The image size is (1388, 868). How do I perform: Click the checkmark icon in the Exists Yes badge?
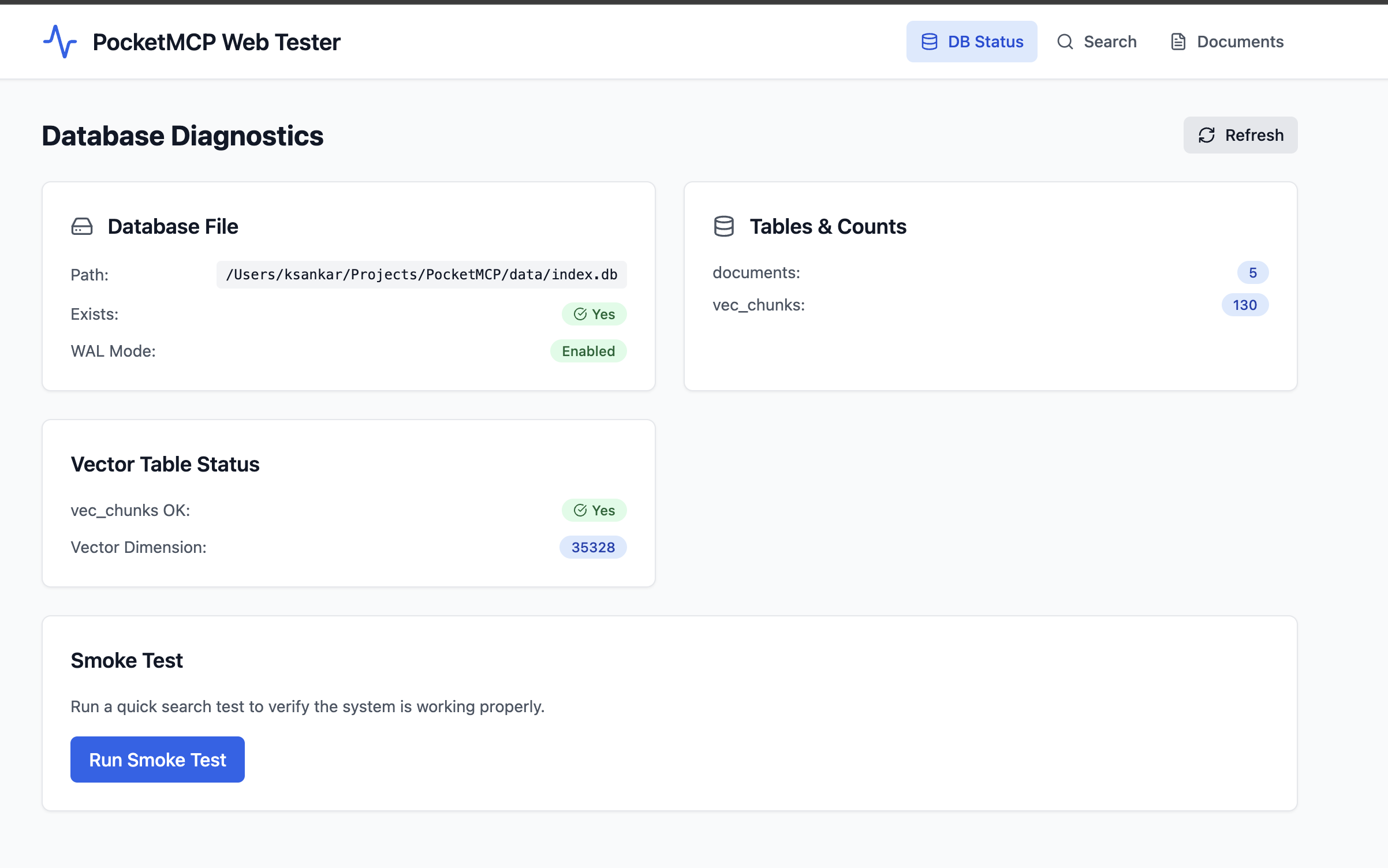click(580, 314)
